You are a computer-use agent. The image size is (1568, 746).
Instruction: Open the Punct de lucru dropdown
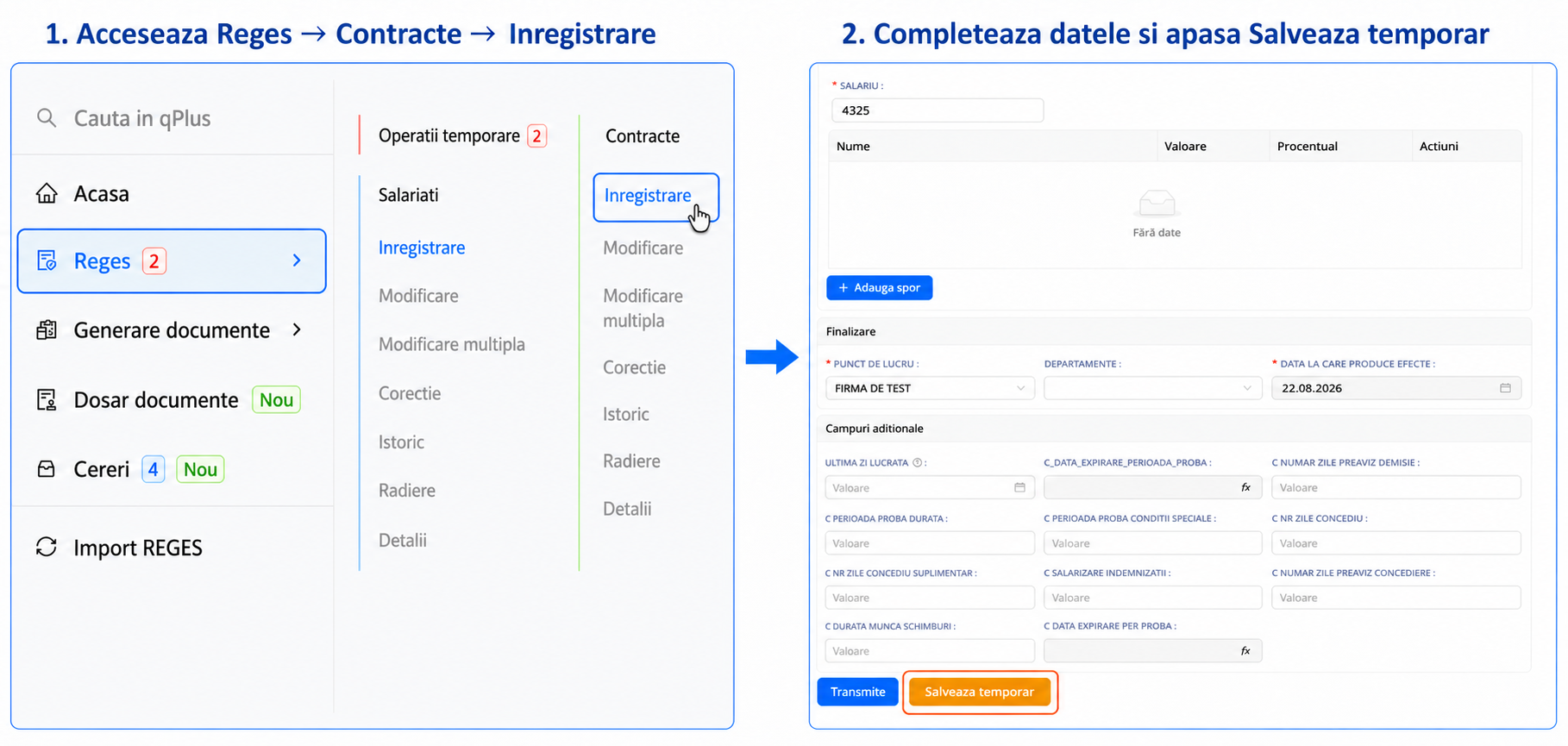click(x=930, y=388)
